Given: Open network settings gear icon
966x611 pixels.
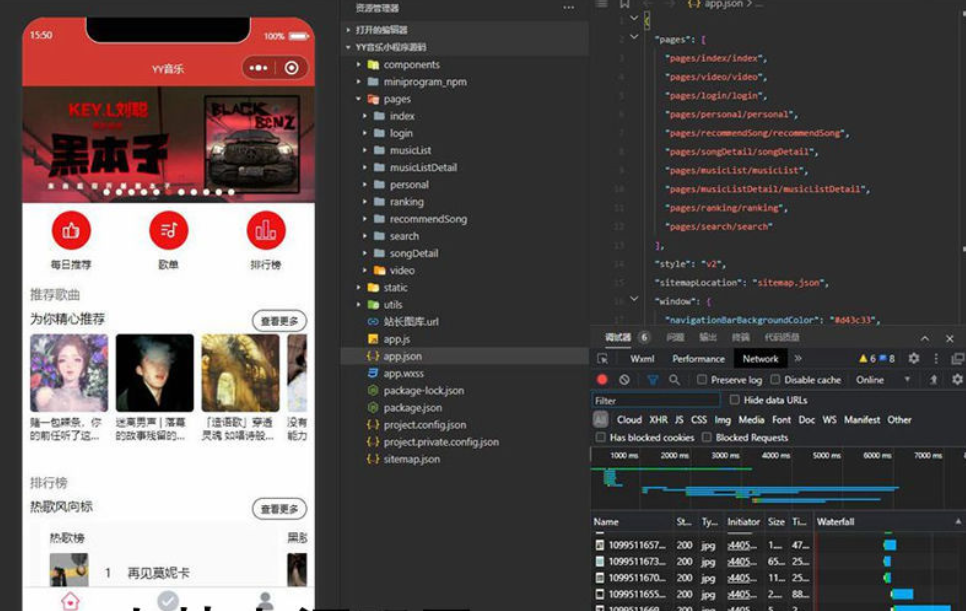Looking at the screenshot, I should coord(957,379).
